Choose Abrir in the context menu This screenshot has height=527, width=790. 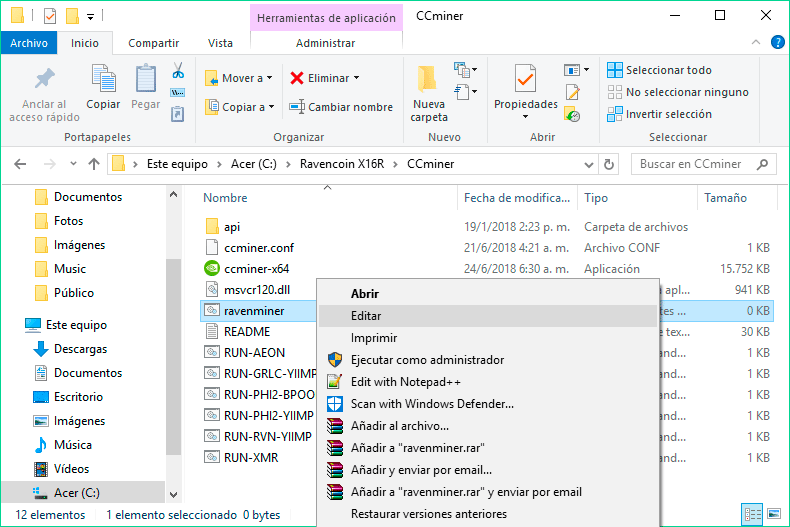(488, 294)
